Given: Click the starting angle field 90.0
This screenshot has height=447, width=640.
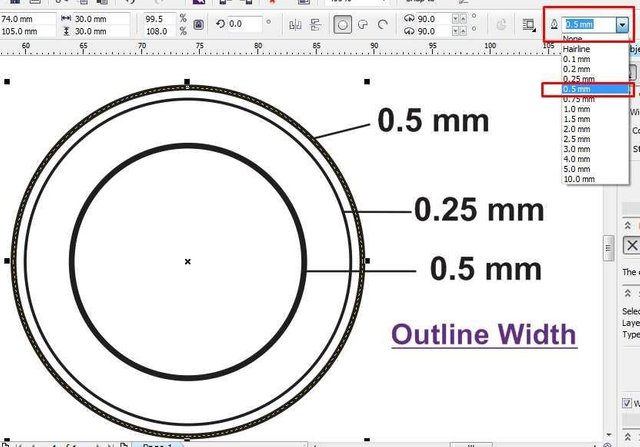Looking at the screenshot, I should (433, 19).
